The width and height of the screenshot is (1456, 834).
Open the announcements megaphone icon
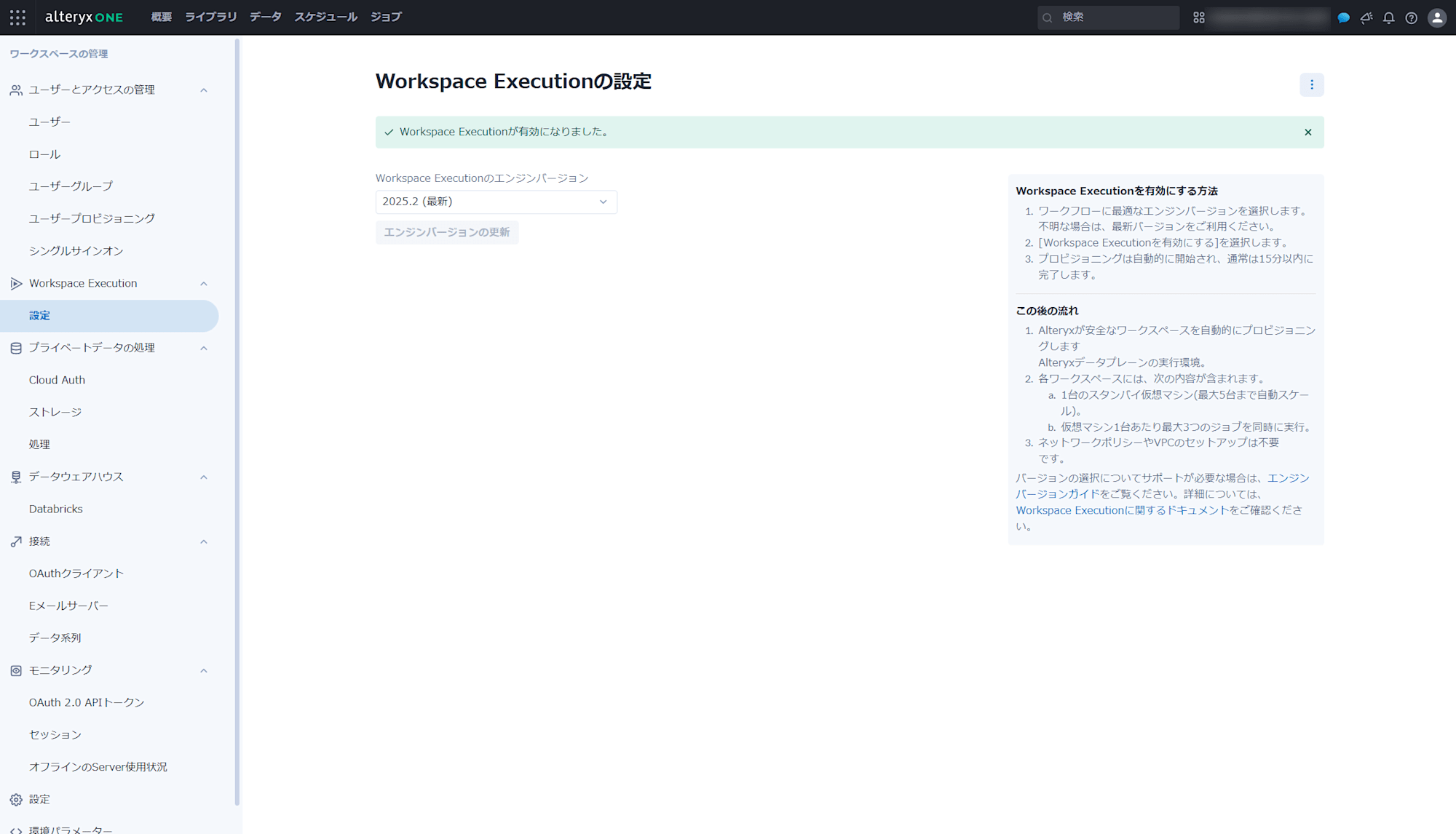coord(1366,17)
